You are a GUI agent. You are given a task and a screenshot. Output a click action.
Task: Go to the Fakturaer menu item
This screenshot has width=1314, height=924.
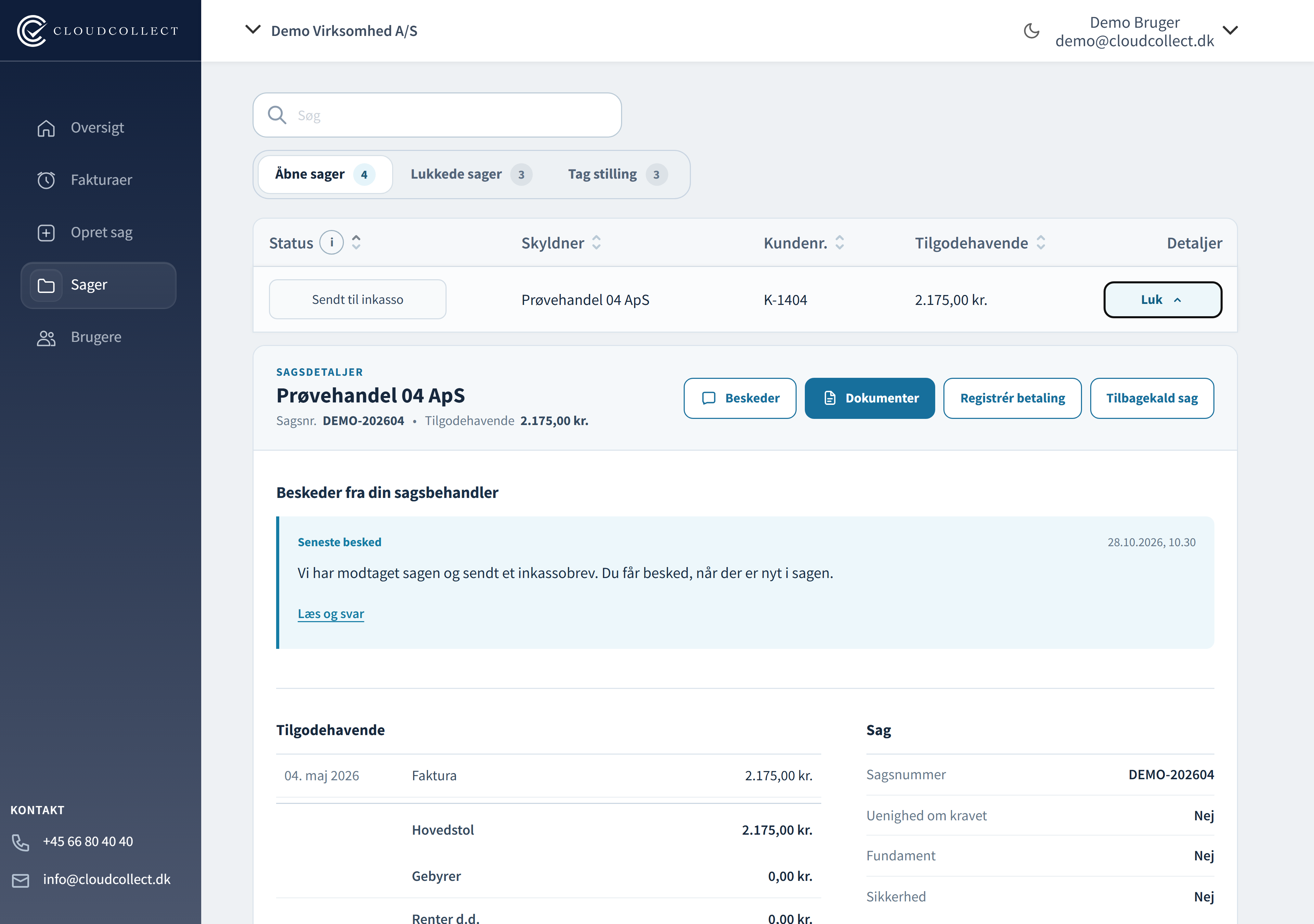point(99,180)
